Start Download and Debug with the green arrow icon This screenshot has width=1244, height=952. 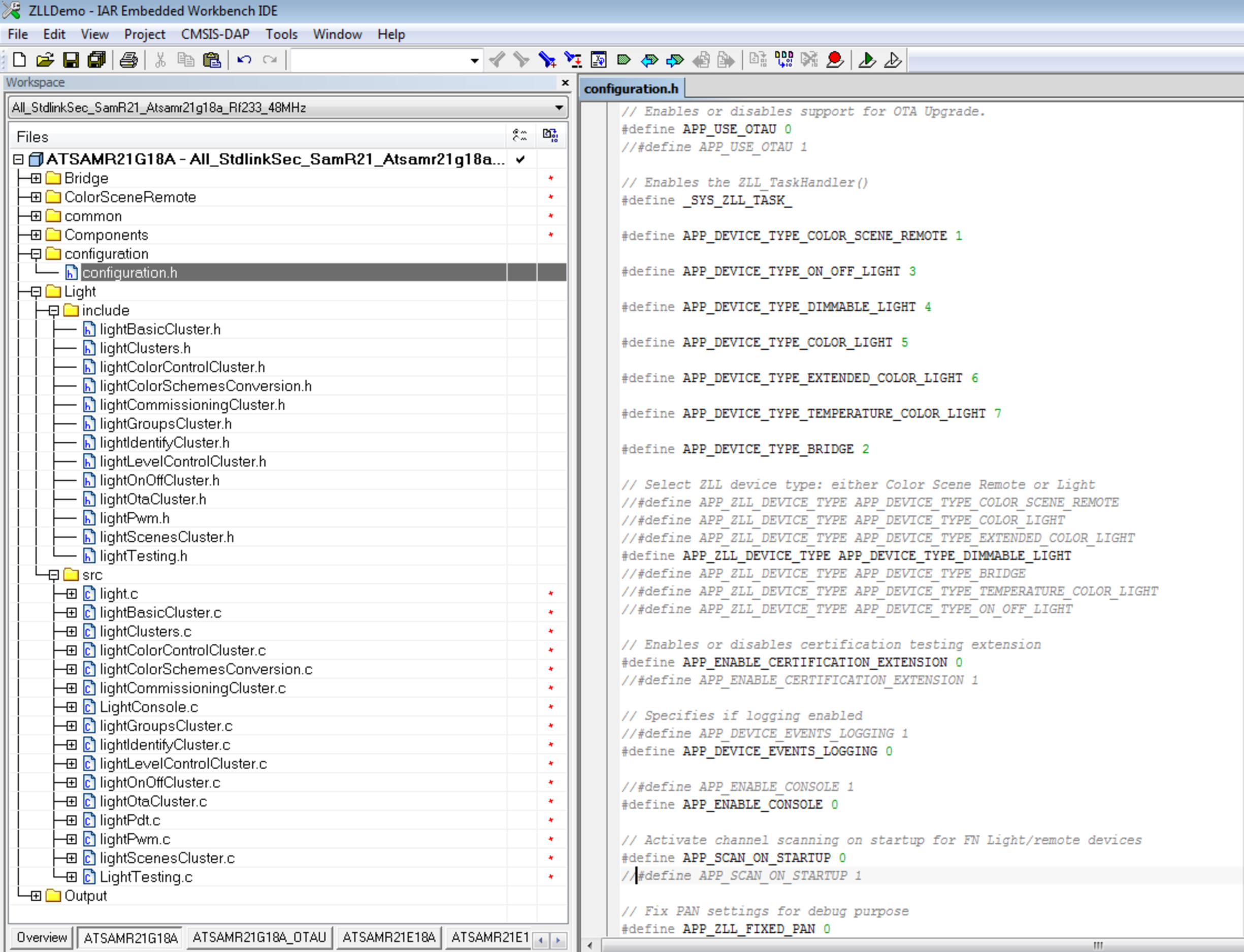point(867,59)
